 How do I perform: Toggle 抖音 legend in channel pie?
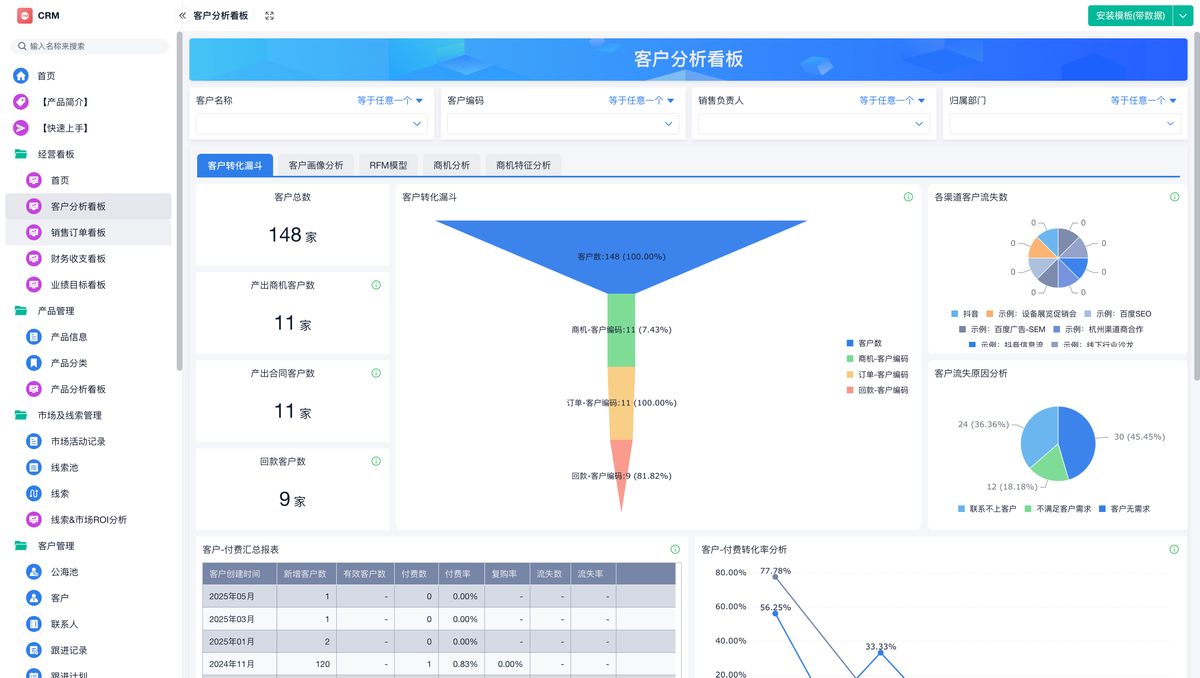965,313
